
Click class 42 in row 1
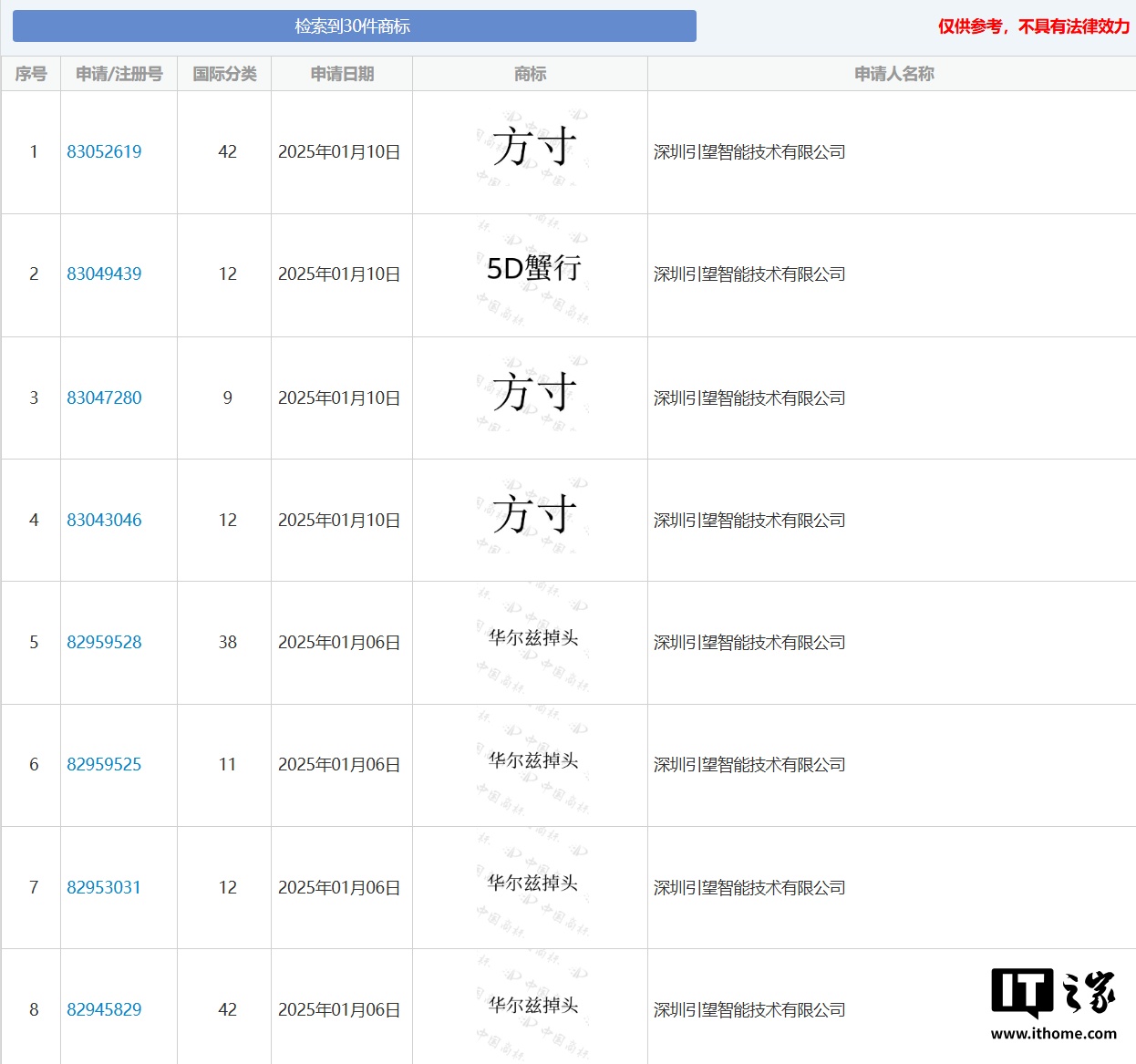click(x=227, y=152)
